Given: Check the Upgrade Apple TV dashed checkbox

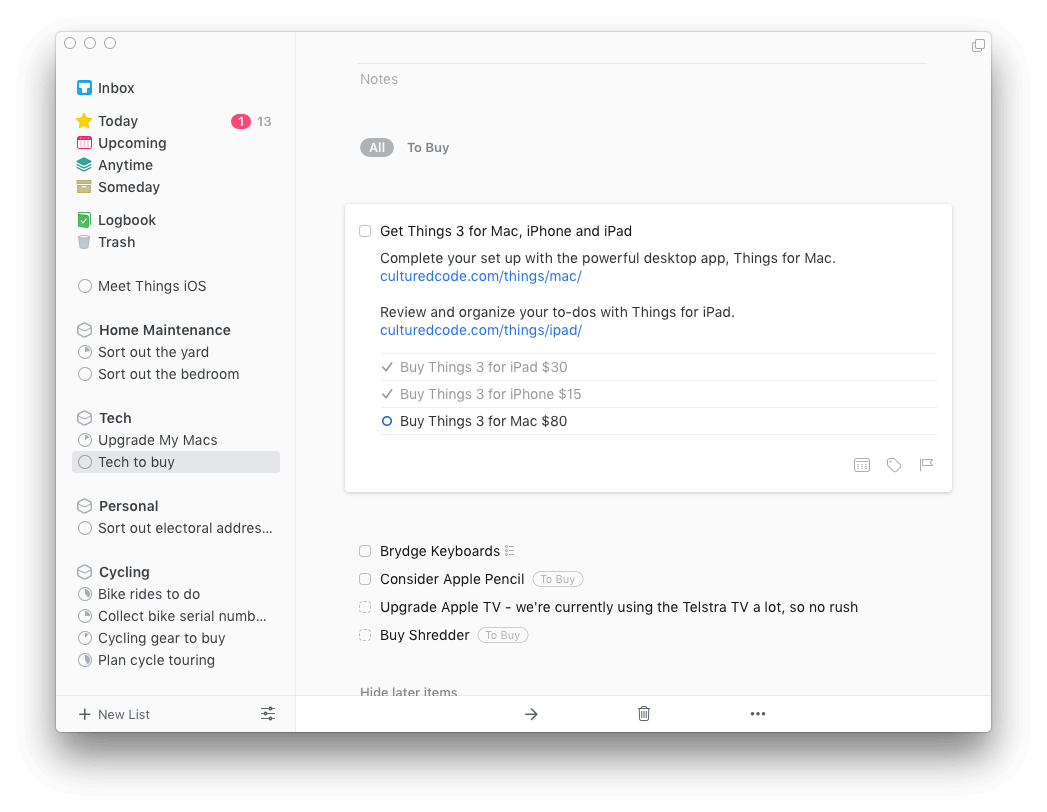Looking at the screenshot, I should [365, 607].
